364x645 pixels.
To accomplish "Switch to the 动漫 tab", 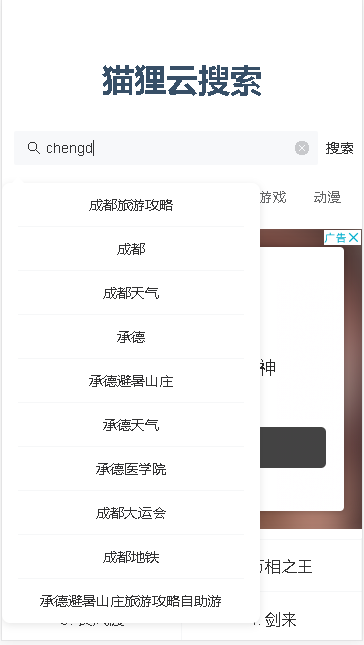I will pyautogui.click(x=327, y=197).
